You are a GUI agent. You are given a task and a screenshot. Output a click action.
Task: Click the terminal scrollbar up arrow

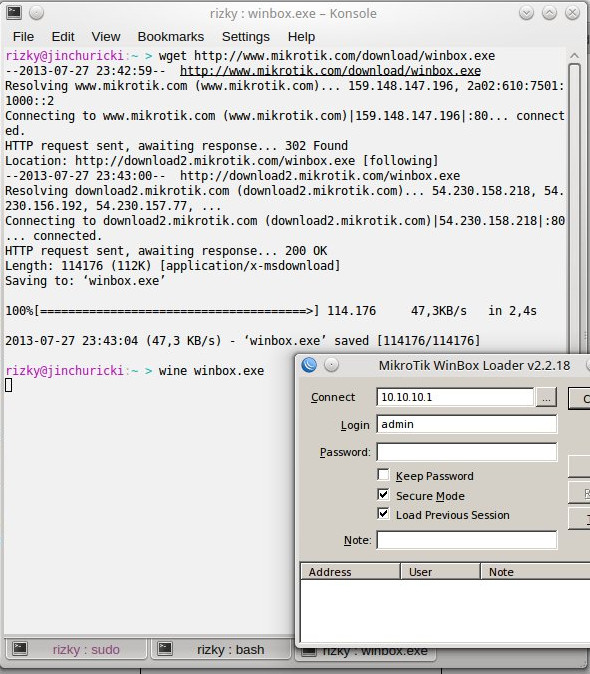574,55
